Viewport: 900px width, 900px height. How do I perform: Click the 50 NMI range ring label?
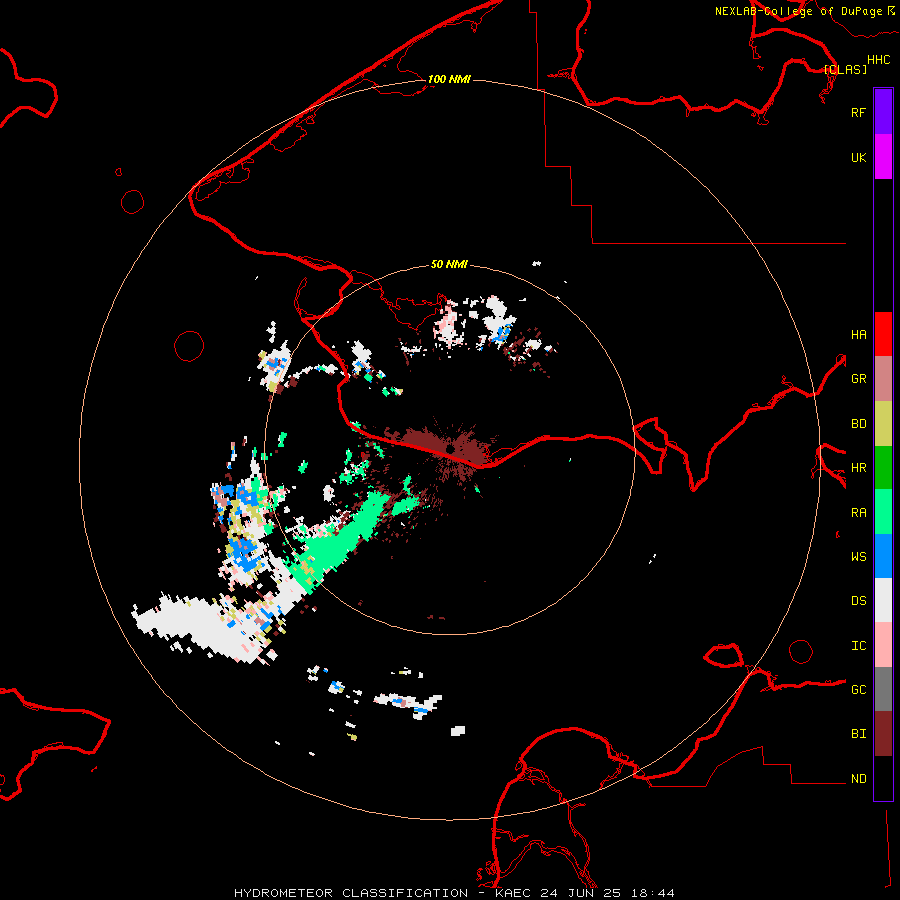[x=449, y=264]
